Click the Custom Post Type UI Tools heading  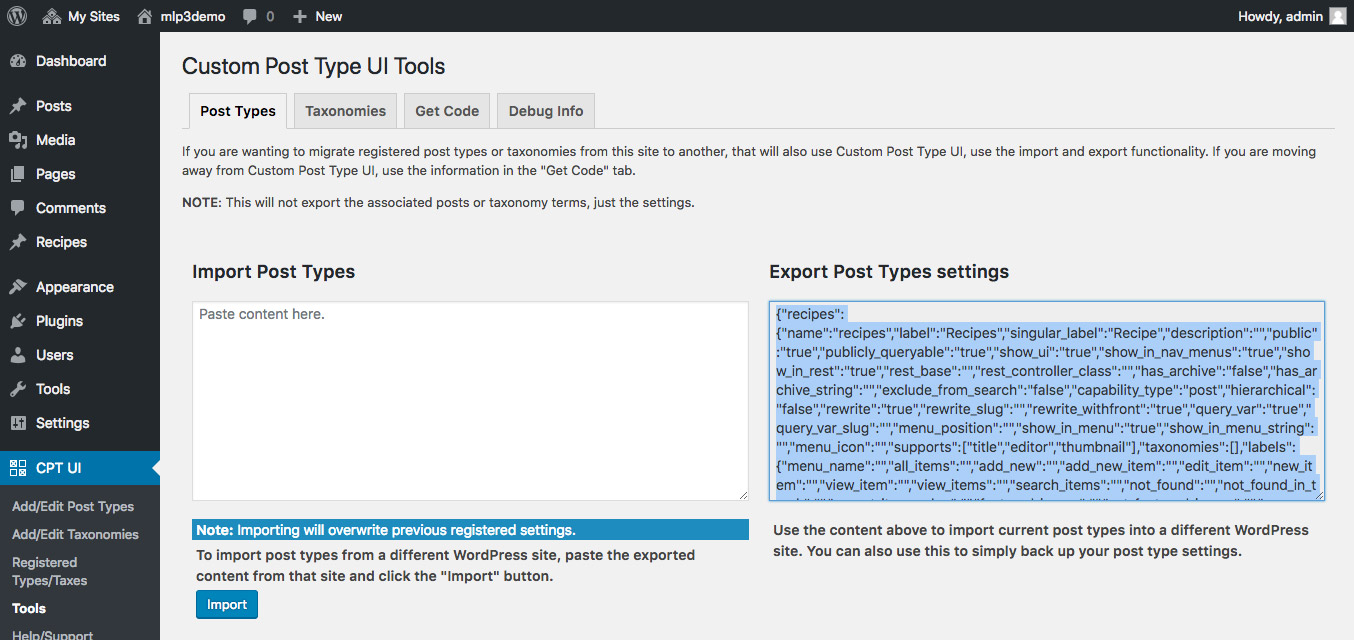point(314,67)
